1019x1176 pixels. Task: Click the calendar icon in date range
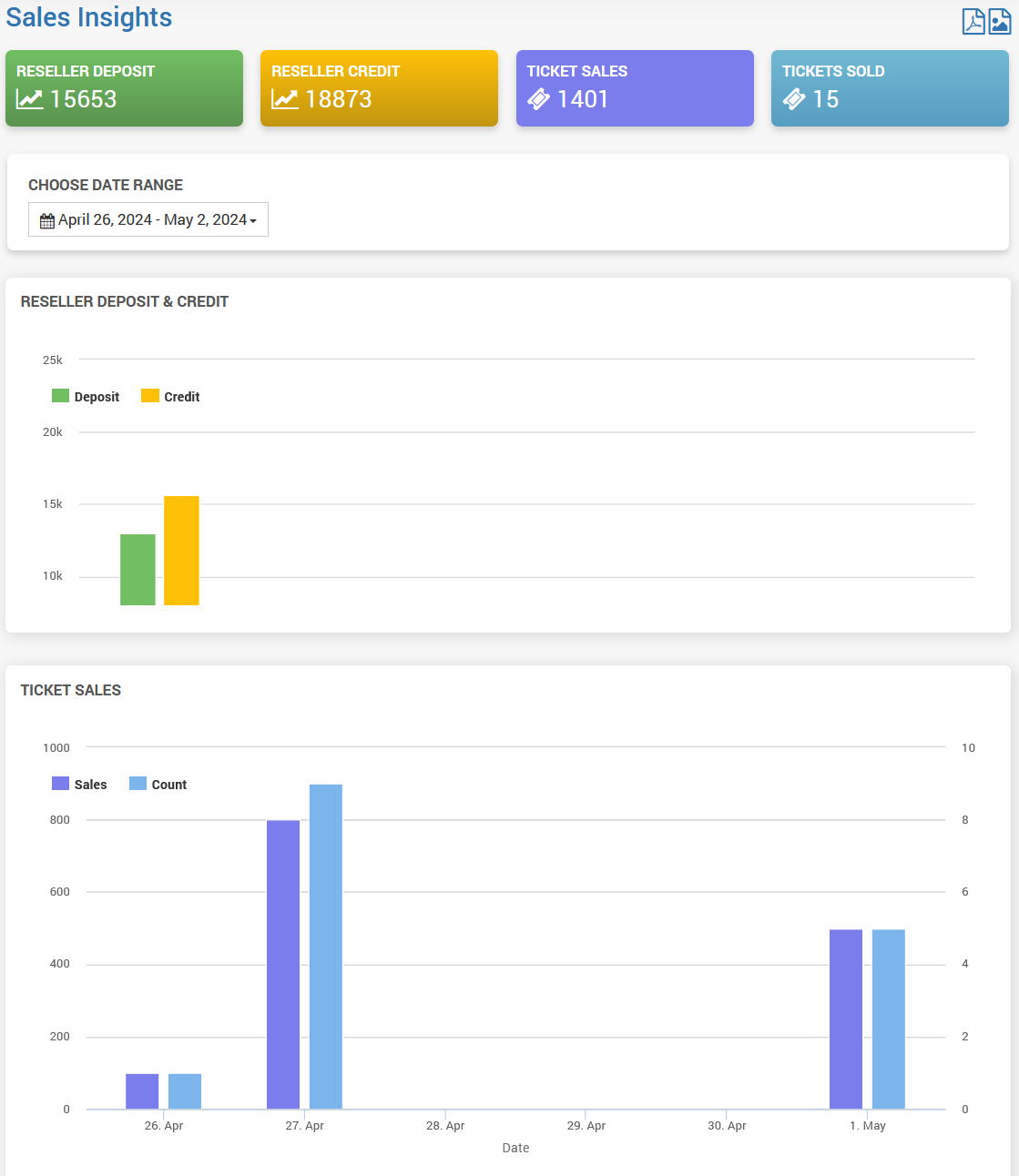[47, 220]
